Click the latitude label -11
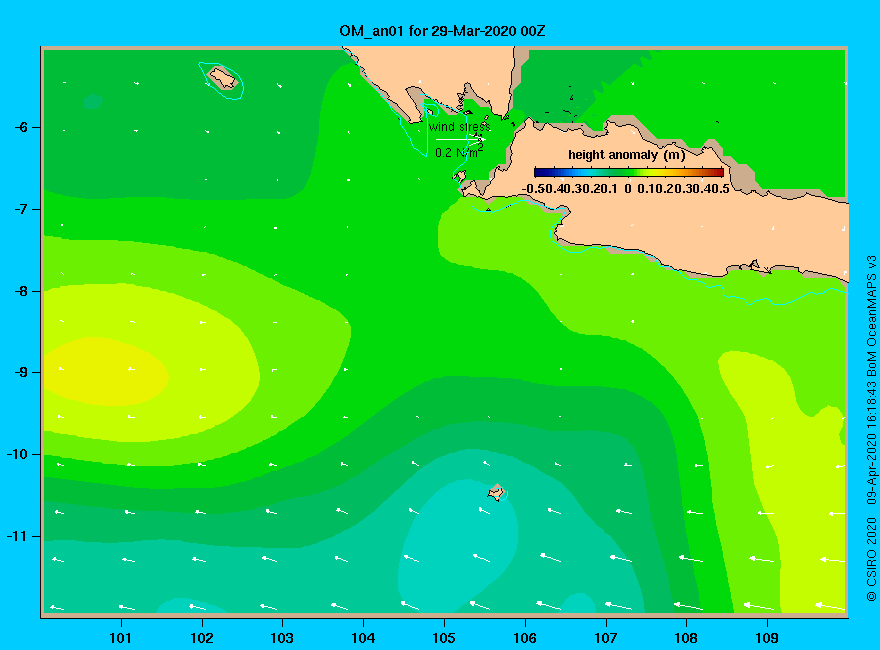Screen dimensions: 880x650 point(17,536)
